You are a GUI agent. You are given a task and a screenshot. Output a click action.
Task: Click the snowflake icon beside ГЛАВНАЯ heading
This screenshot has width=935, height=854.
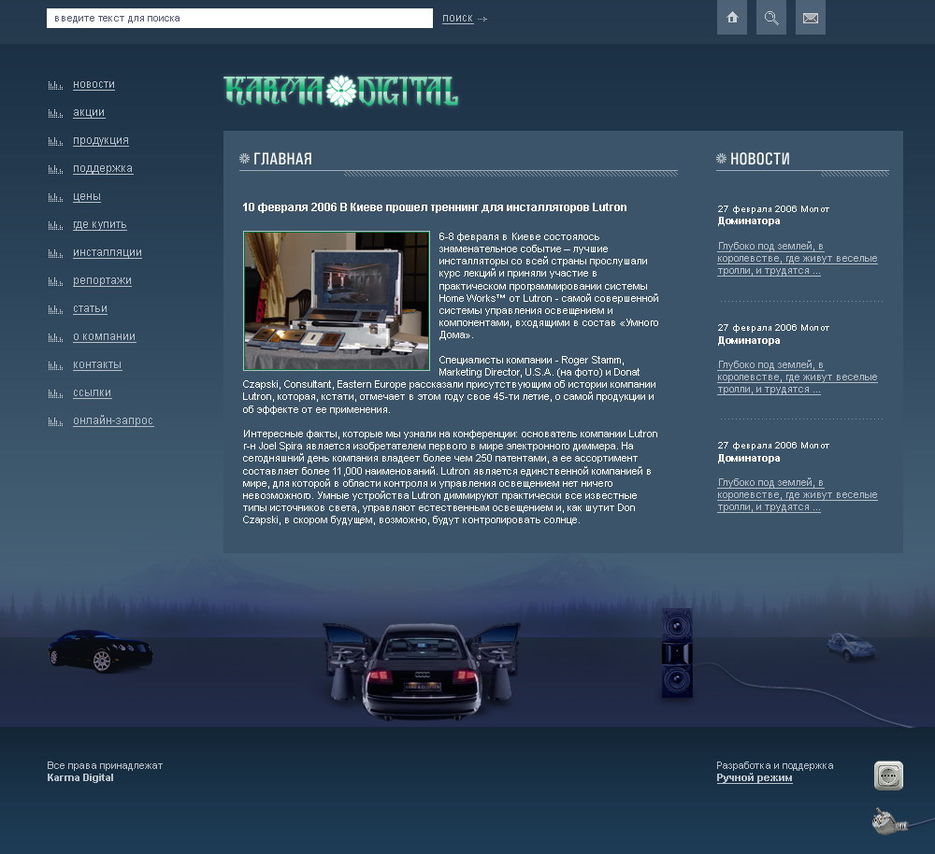coord(244,159)
